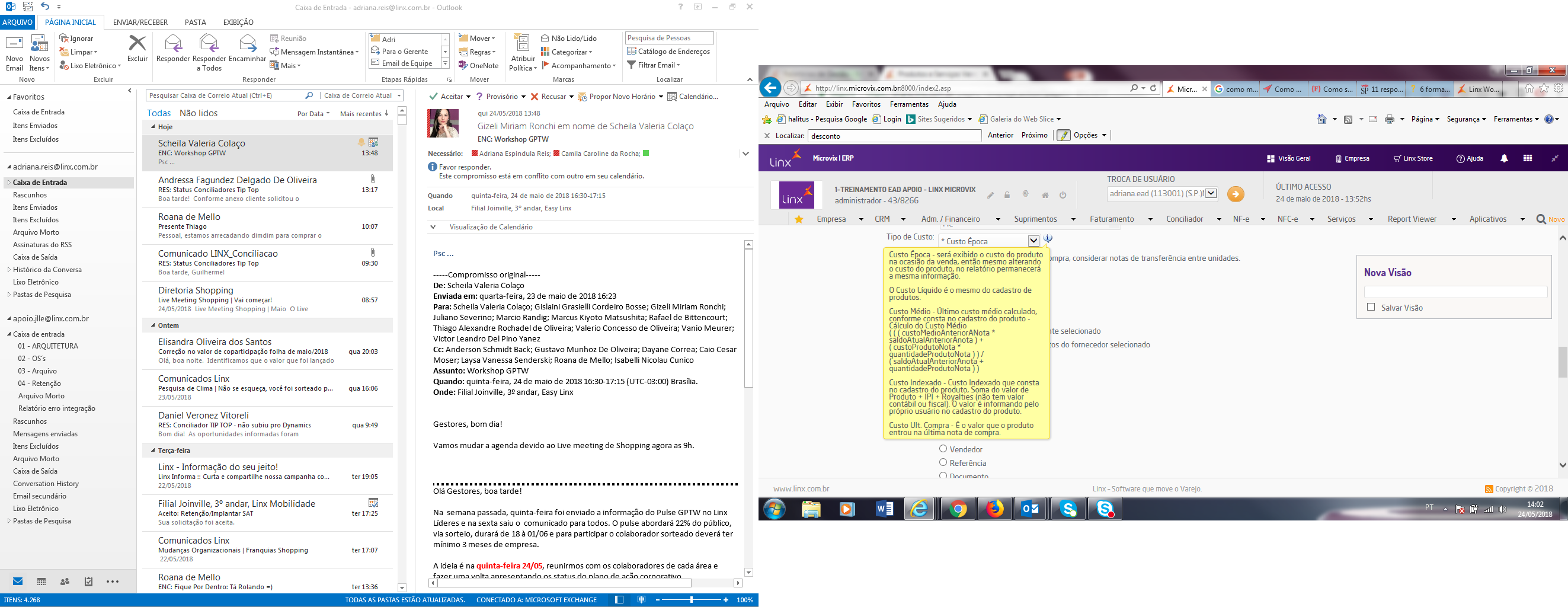Click Encaminhar forward icon in ribbon
This screenshot has width=1568, height=607.
247,49
